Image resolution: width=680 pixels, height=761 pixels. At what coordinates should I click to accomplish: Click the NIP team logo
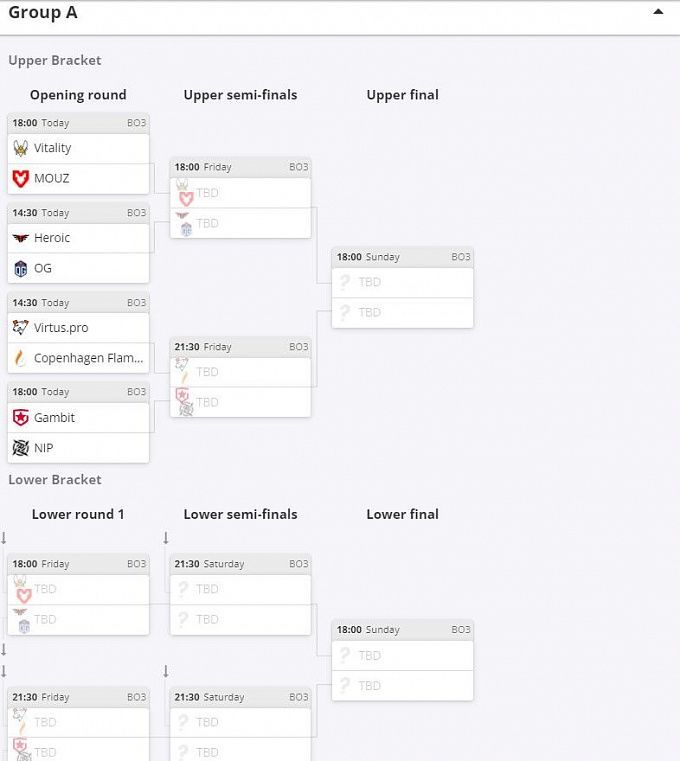[x=21, y=448]
